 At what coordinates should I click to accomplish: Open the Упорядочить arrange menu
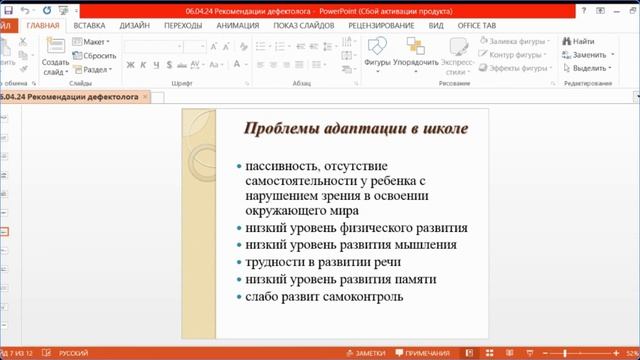point(416,56)
